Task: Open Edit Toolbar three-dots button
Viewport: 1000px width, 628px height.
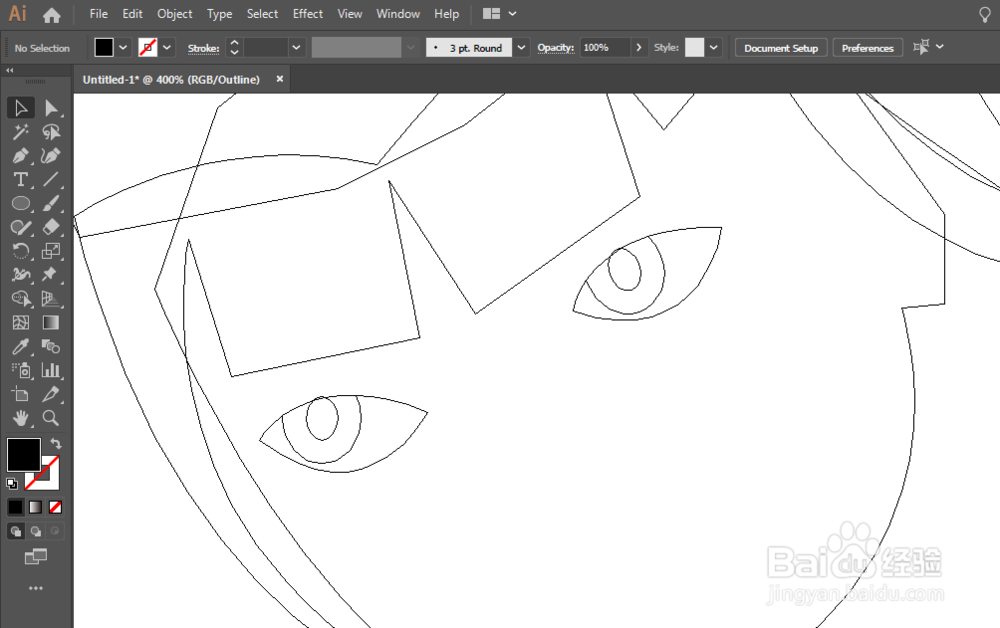Action: point(36,588)
